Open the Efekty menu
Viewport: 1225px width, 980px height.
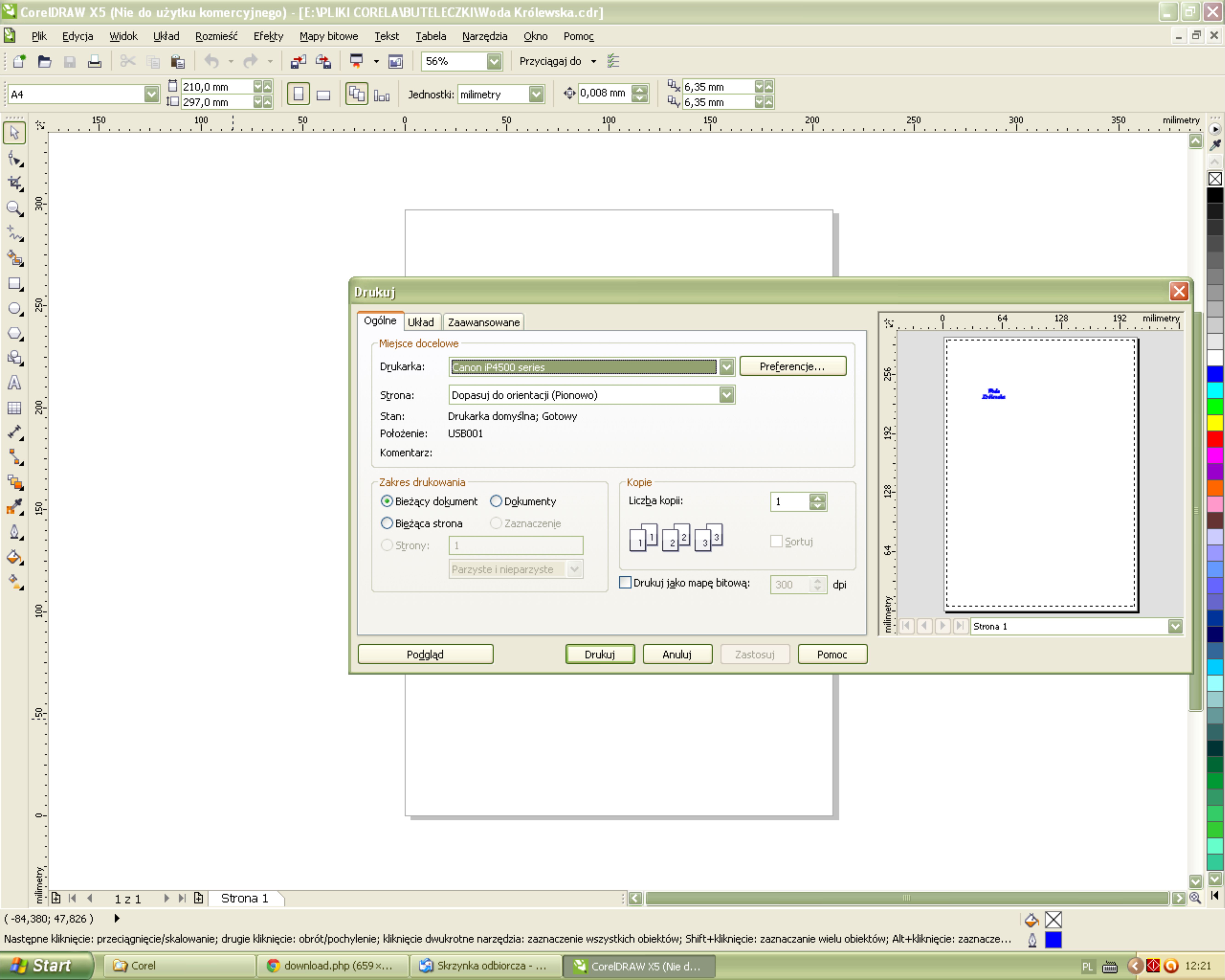tap(268, 36)
